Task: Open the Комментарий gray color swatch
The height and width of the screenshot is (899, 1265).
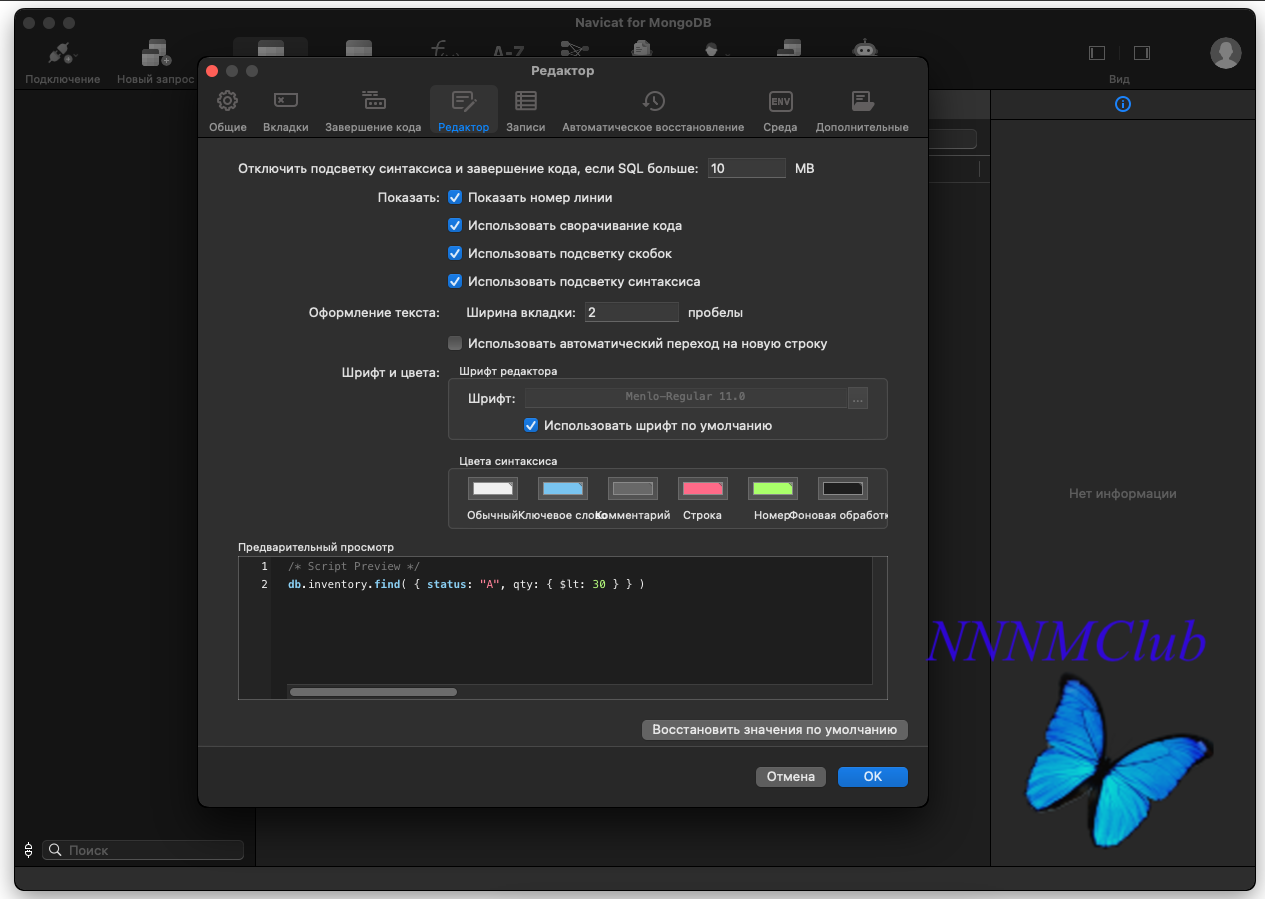Action: click(x=633, y=488)
